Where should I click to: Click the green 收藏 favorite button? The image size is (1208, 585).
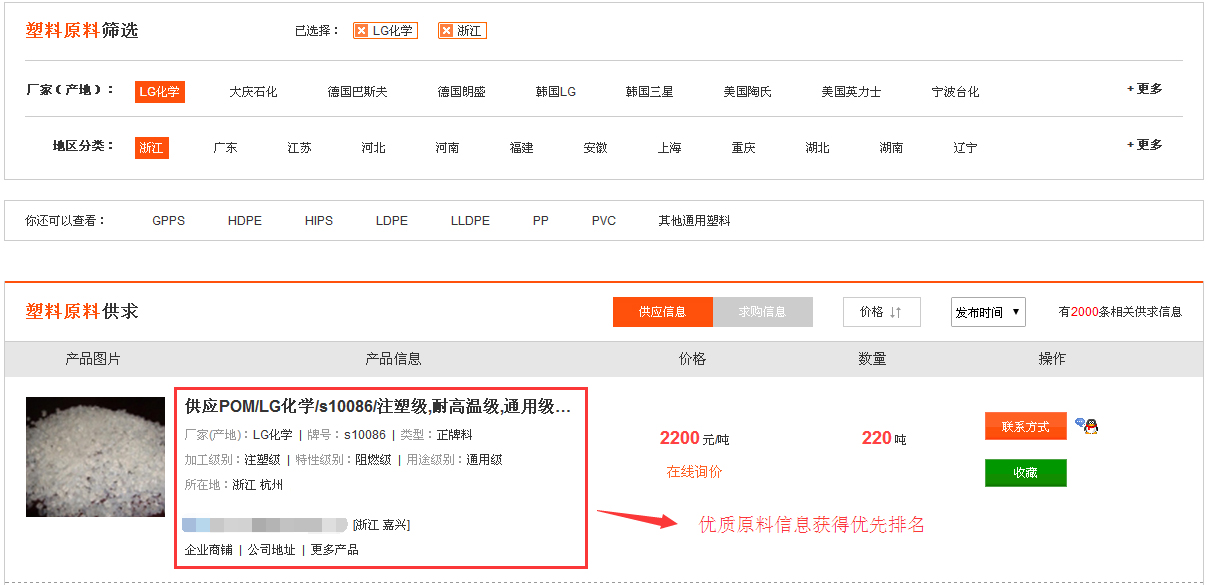(x=1026, y=473)
